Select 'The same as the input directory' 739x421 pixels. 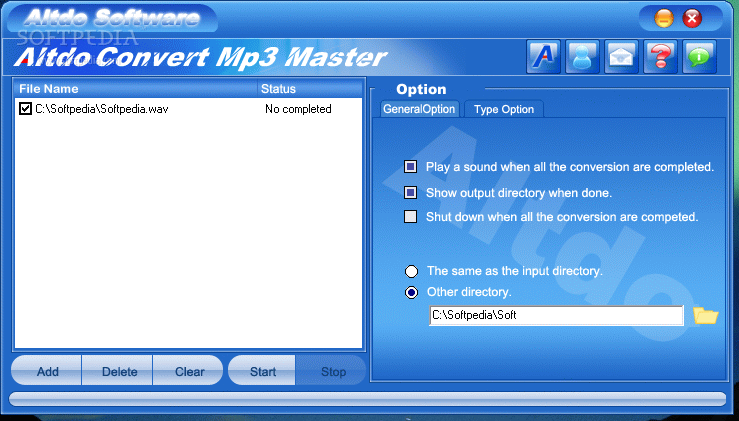click(x=411, y=271)
